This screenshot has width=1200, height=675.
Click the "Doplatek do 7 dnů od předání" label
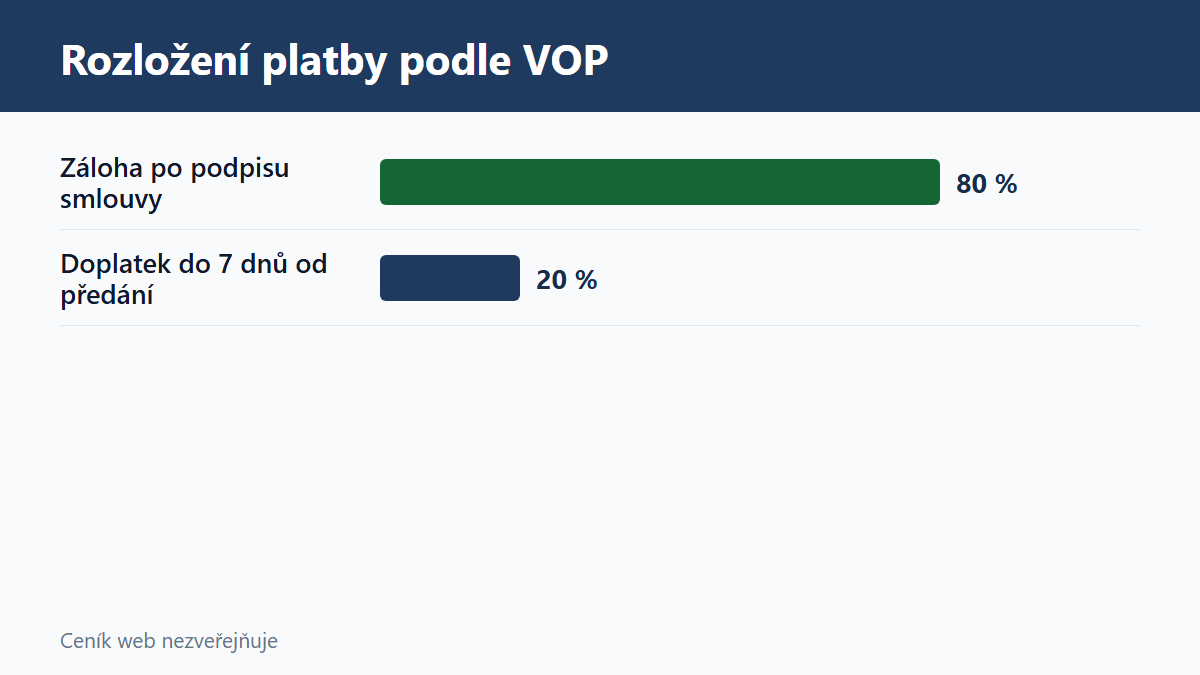tap(194, 279)
